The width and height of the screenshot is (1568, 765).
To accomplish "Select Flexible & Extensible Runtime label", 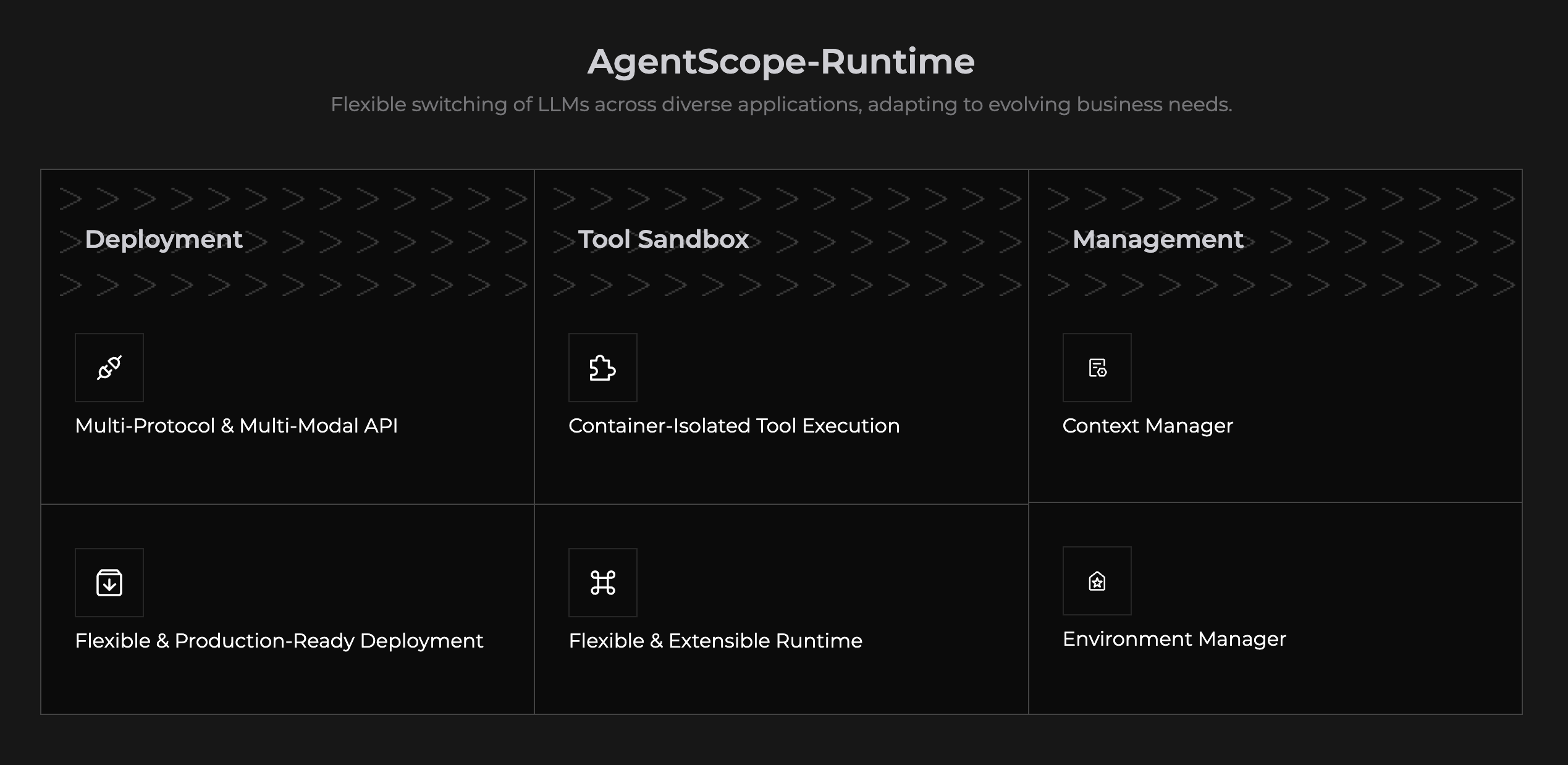I will coord(715,641).
